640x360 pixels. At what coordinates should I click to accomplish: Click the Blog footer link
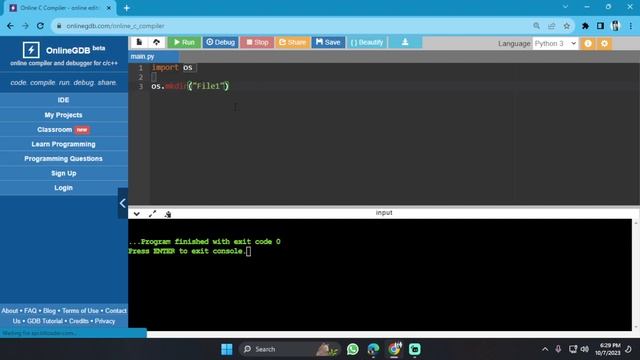pyautogui.click(x=49, y=311)
